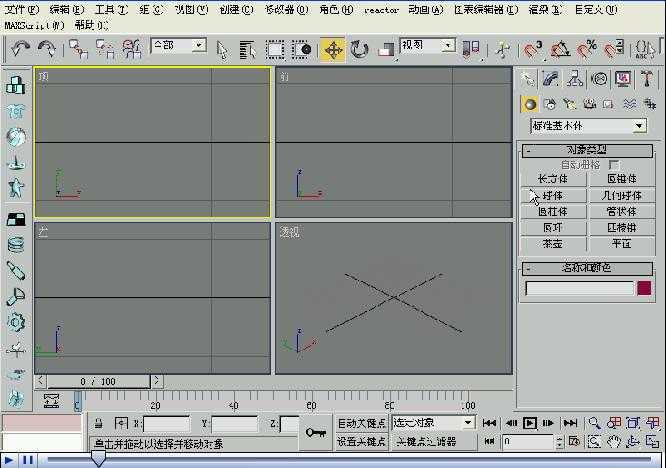Click the Select and Manipulate icon
The height and width of the screenshot is (468, 666).
tap(503, 50)
